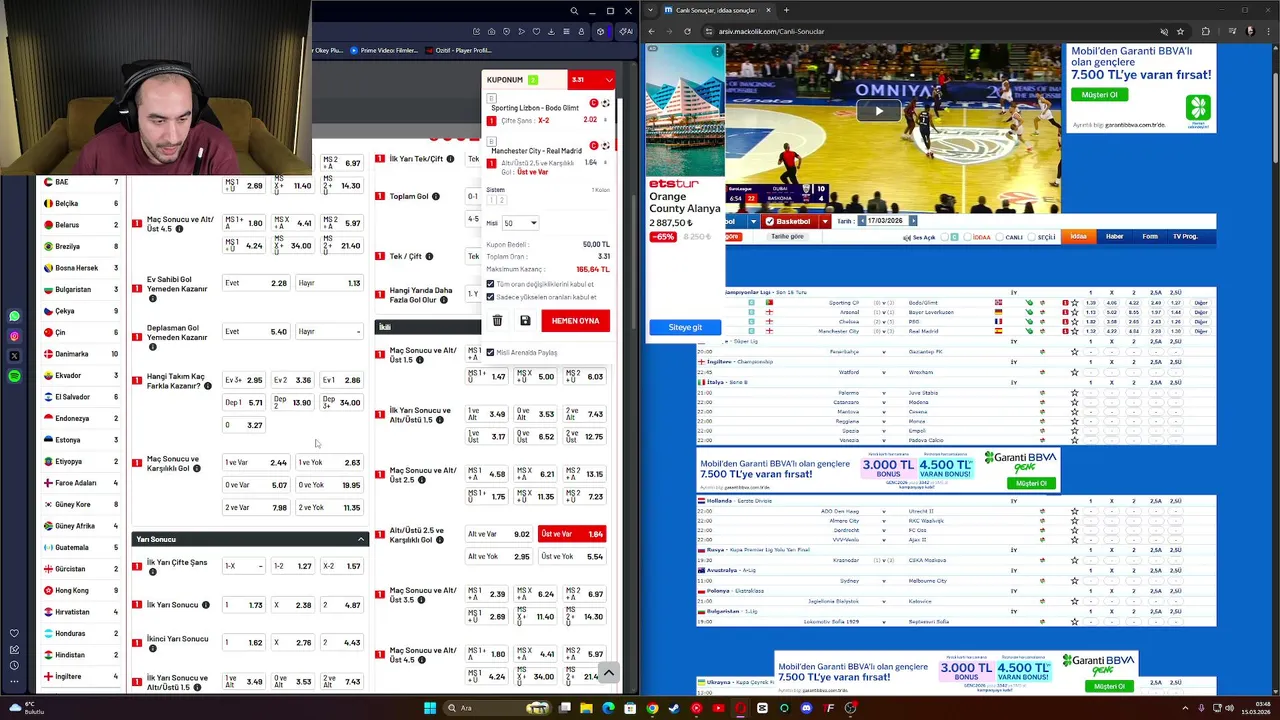Expand the İngiltere league list
Image resolution: width=1280 pixels, height=720 pixels.
[x=81, y=676]
